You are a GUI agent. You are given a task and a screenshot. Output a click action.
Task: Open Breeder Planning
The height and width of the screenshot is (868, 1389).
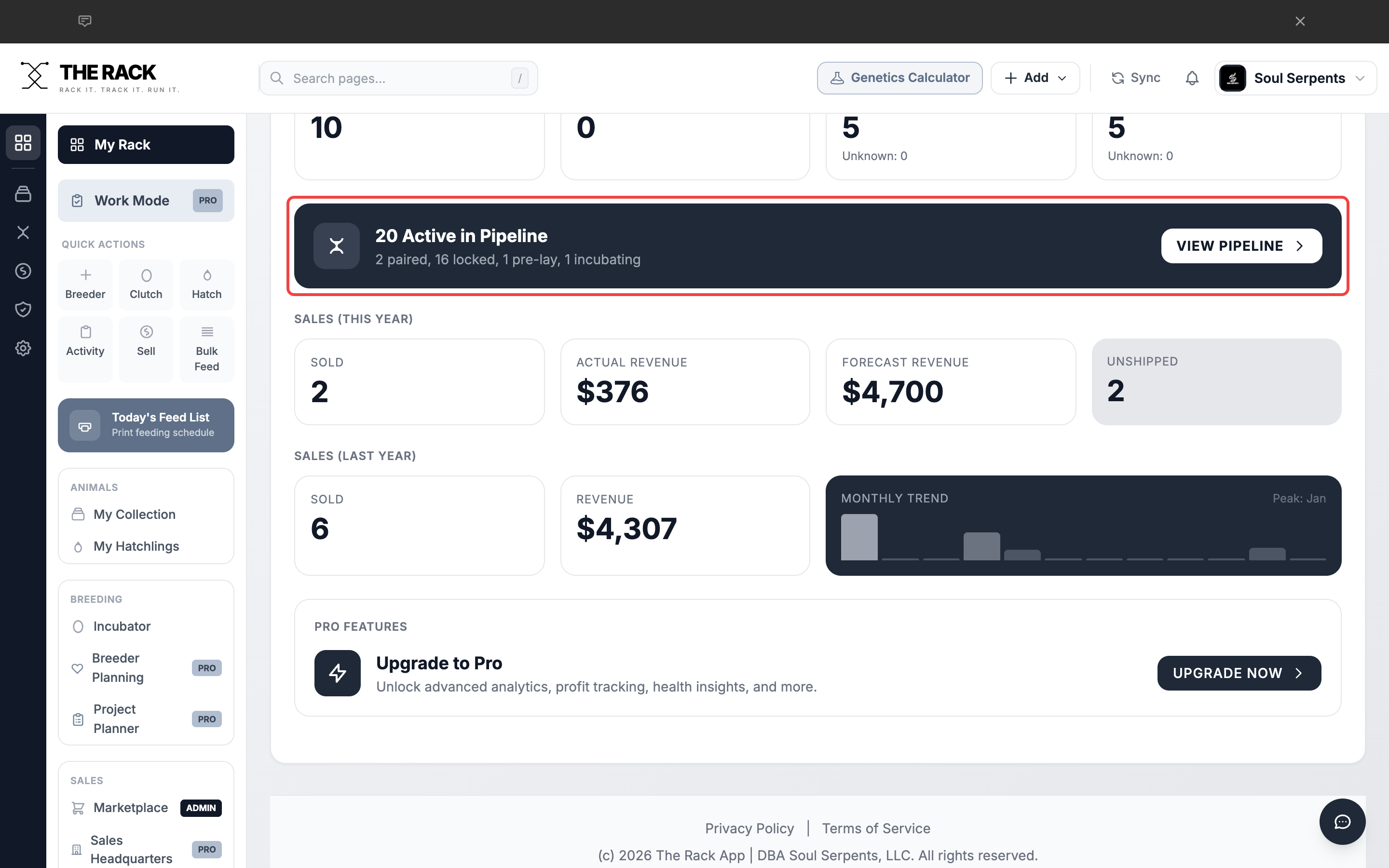146,668
